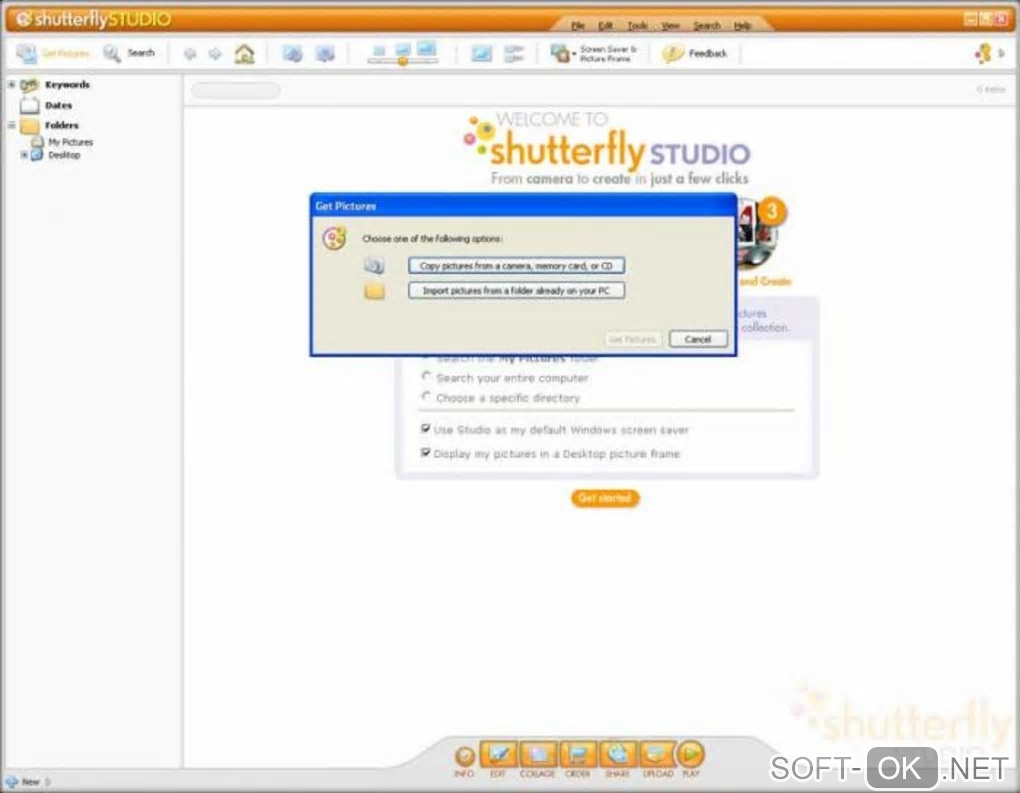Open the Search menu

coord(706,25)
